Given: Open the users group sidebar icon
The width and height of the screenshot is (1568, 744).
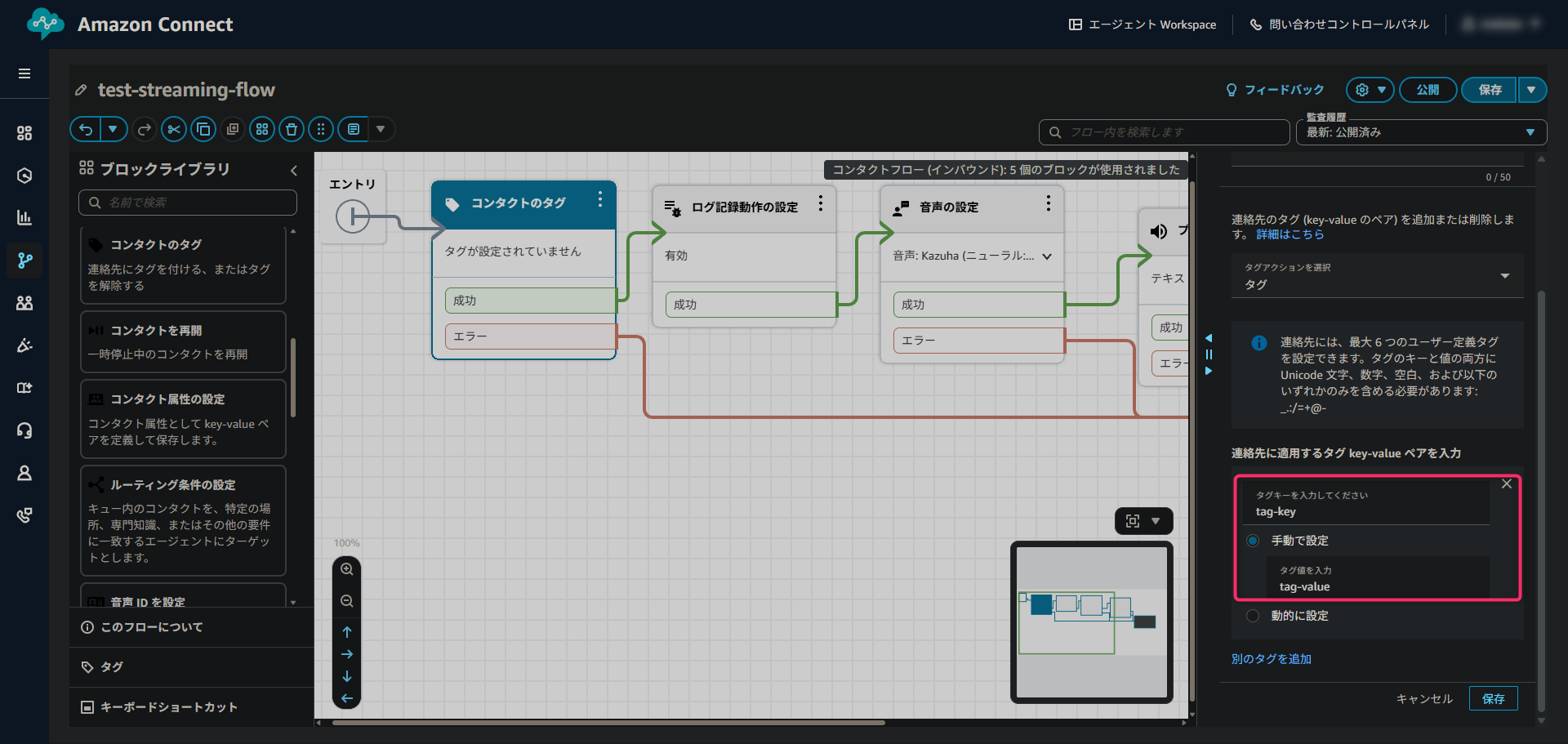Looking at the screenshot, I should point(24,303).
